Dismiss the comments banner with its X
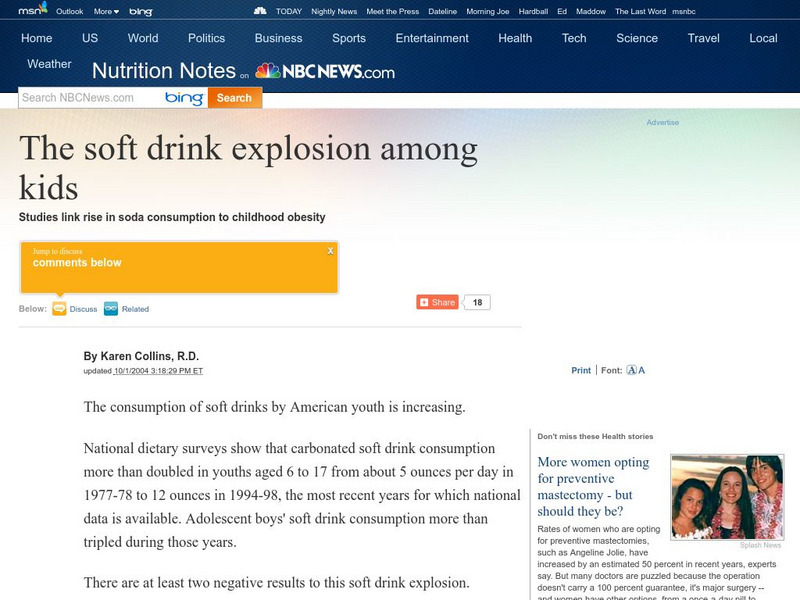The image size is (800, 600). click(330, 250)
